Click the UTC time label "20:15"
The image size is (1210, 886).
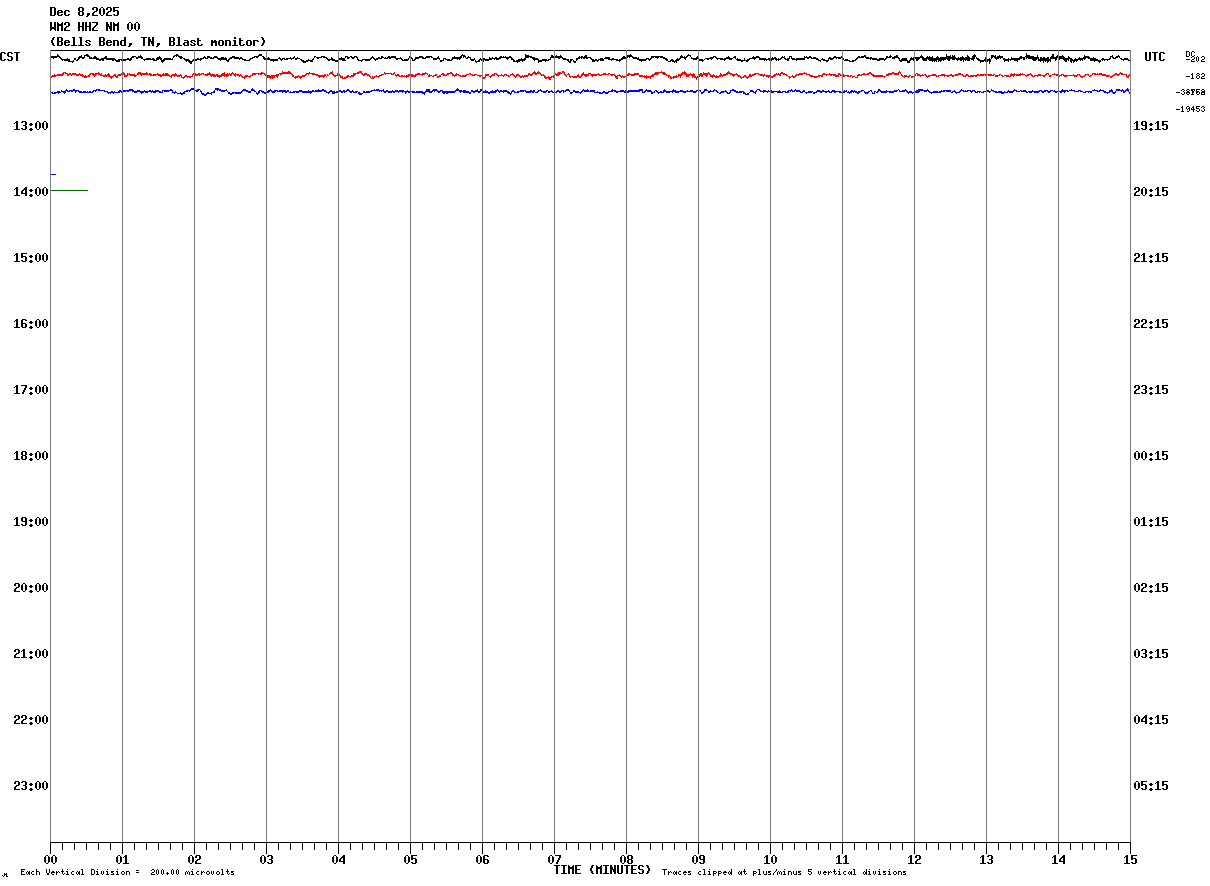coord(1151,191)
